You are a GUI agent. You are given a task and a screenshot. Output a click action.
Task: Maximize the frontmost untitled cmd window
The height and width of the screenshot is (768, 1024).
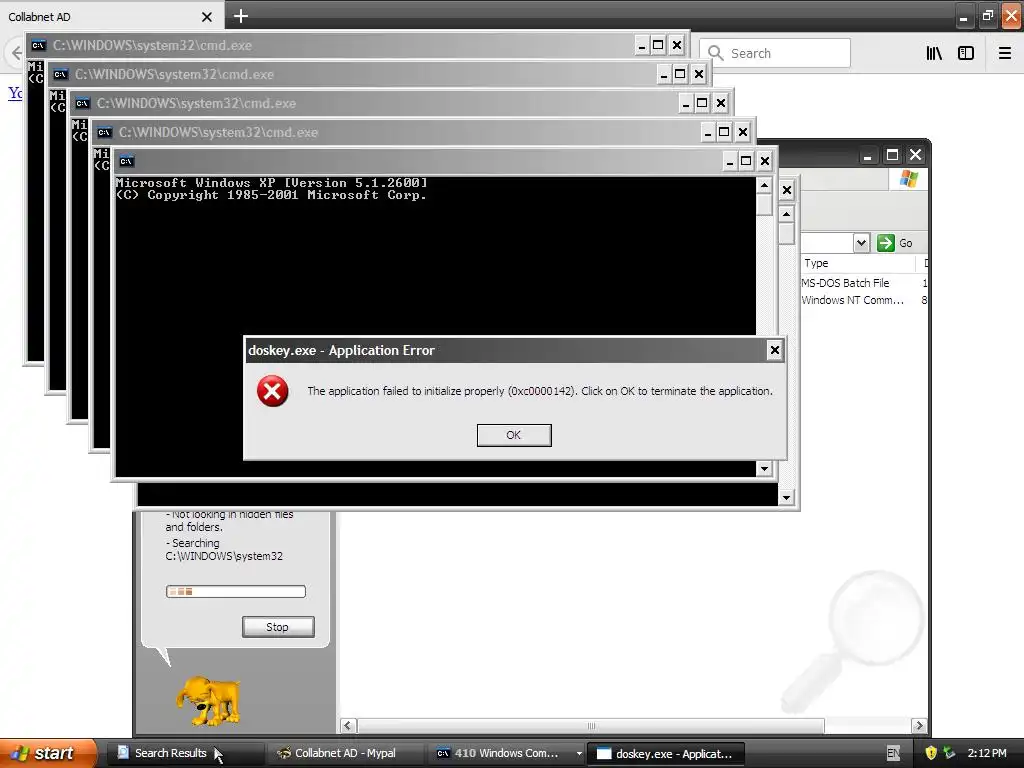pos(746,161)
